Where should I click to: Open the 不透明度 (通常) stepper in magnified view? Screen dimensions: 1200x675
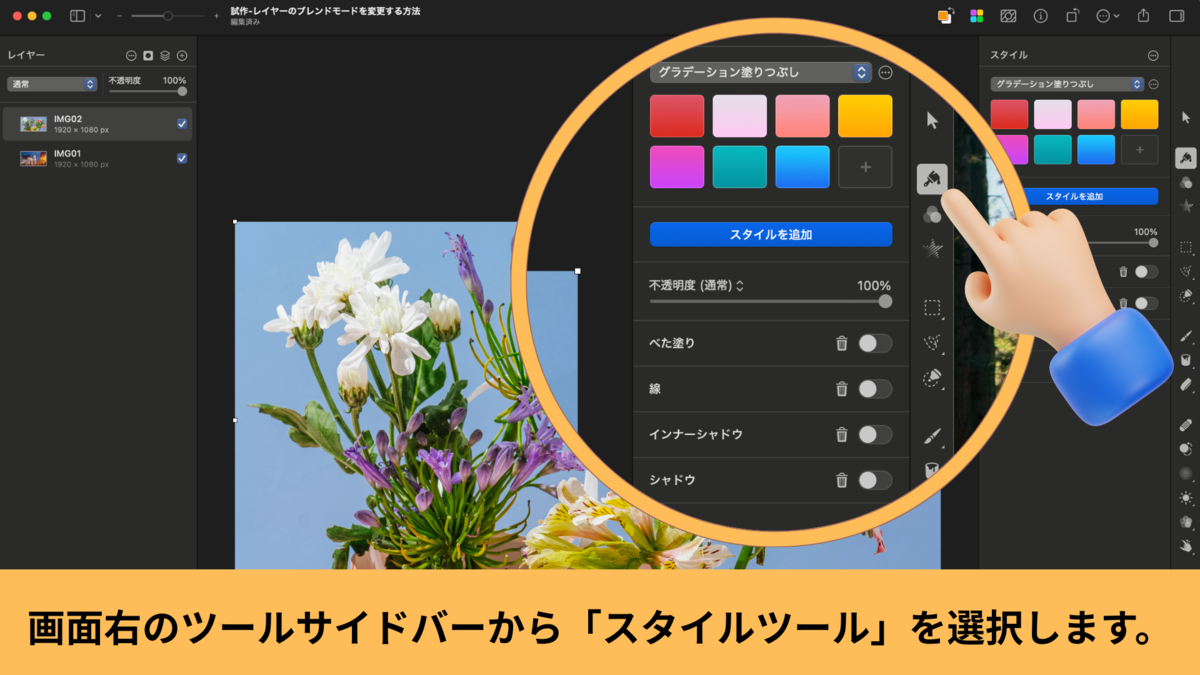tap(740, 286)
